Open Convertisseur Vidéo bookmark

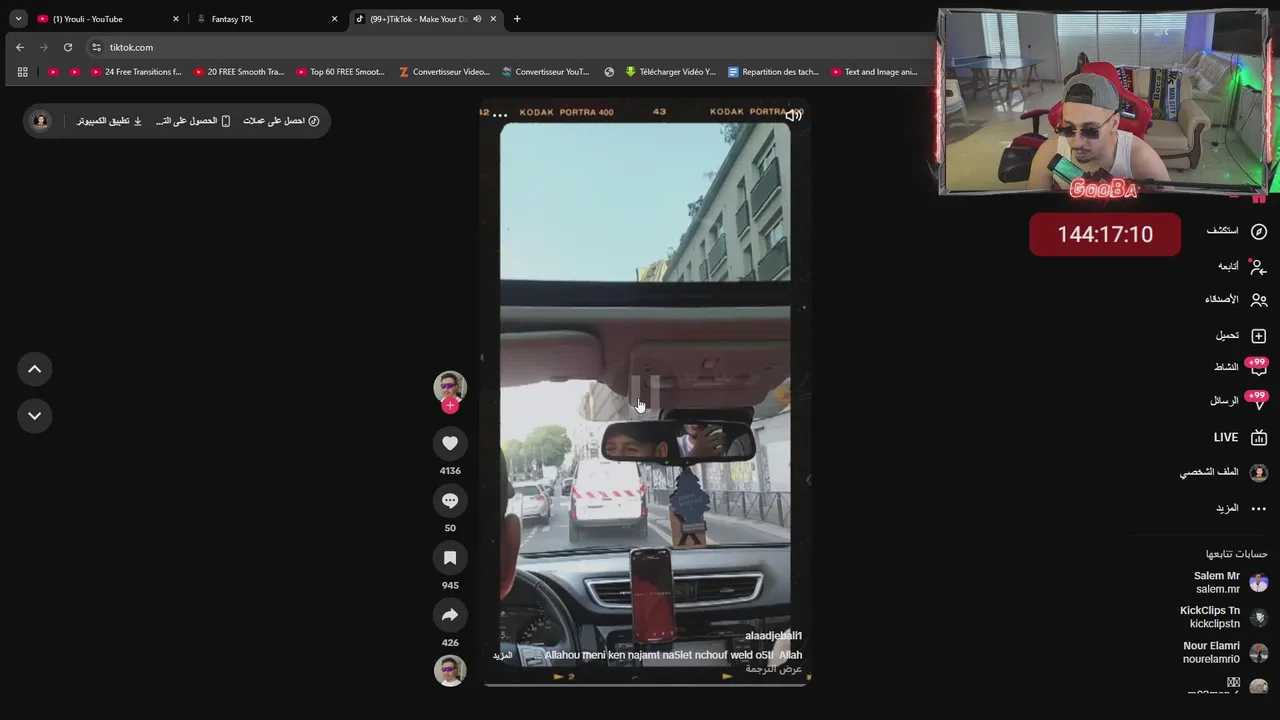[x=444, y=72]
